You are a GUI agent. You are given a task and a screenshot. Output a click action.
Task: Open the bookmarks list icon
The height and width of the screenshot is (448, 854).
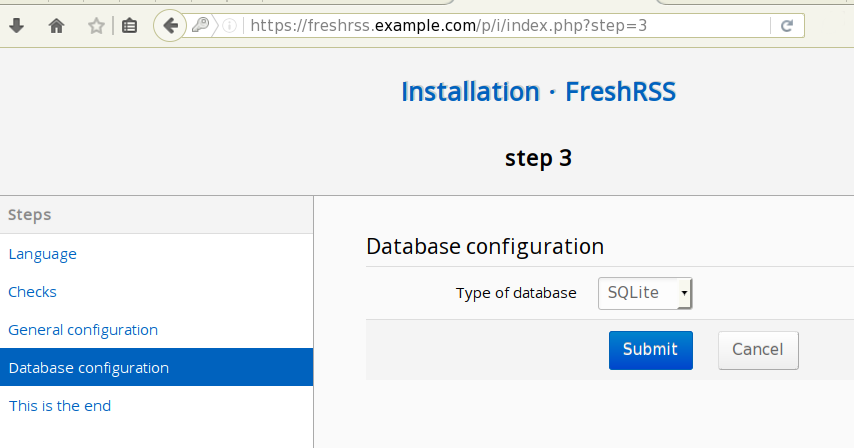[129, 27]
